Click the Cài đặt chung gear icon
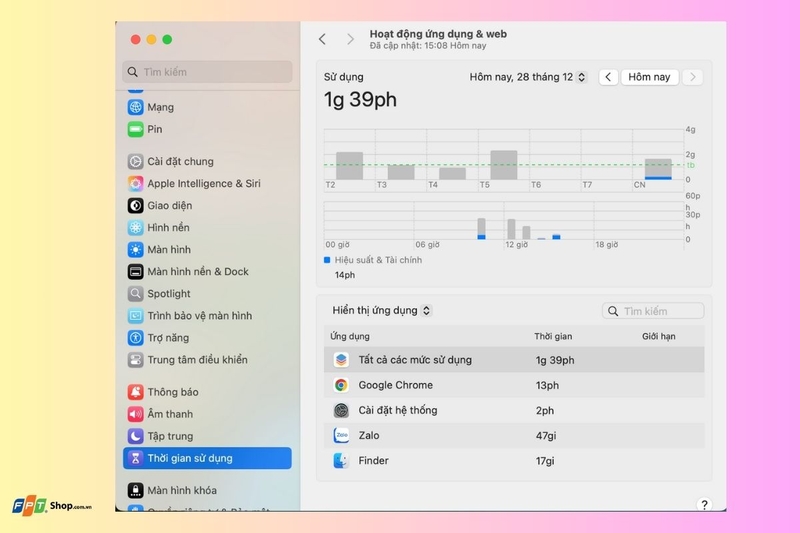800x533 pixels. [x=135, y=161]
